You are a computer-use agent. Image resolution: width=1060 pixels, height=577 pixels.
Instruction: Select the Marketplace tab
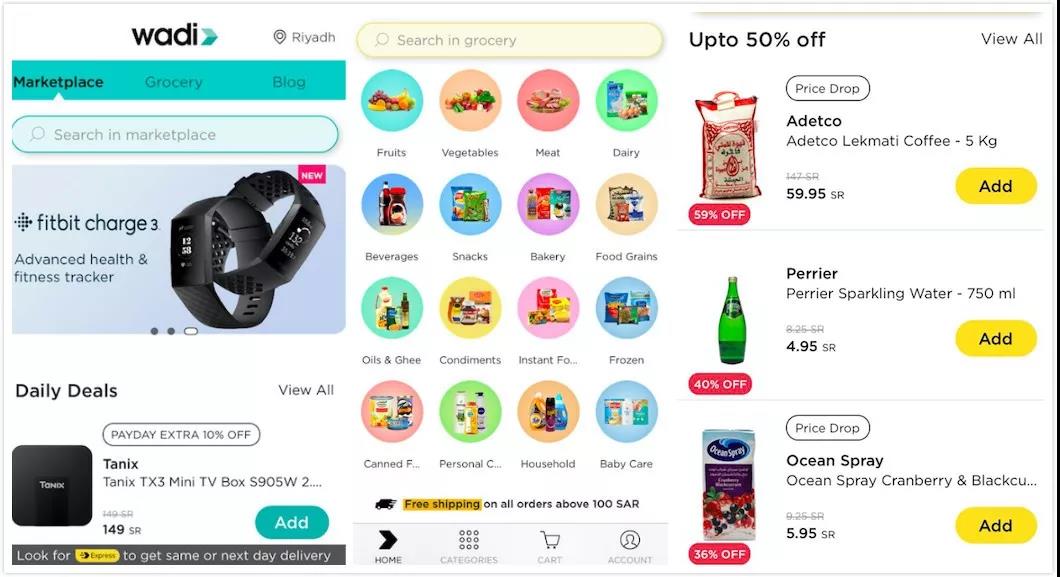pyautogui.click(x=58, y=82)
